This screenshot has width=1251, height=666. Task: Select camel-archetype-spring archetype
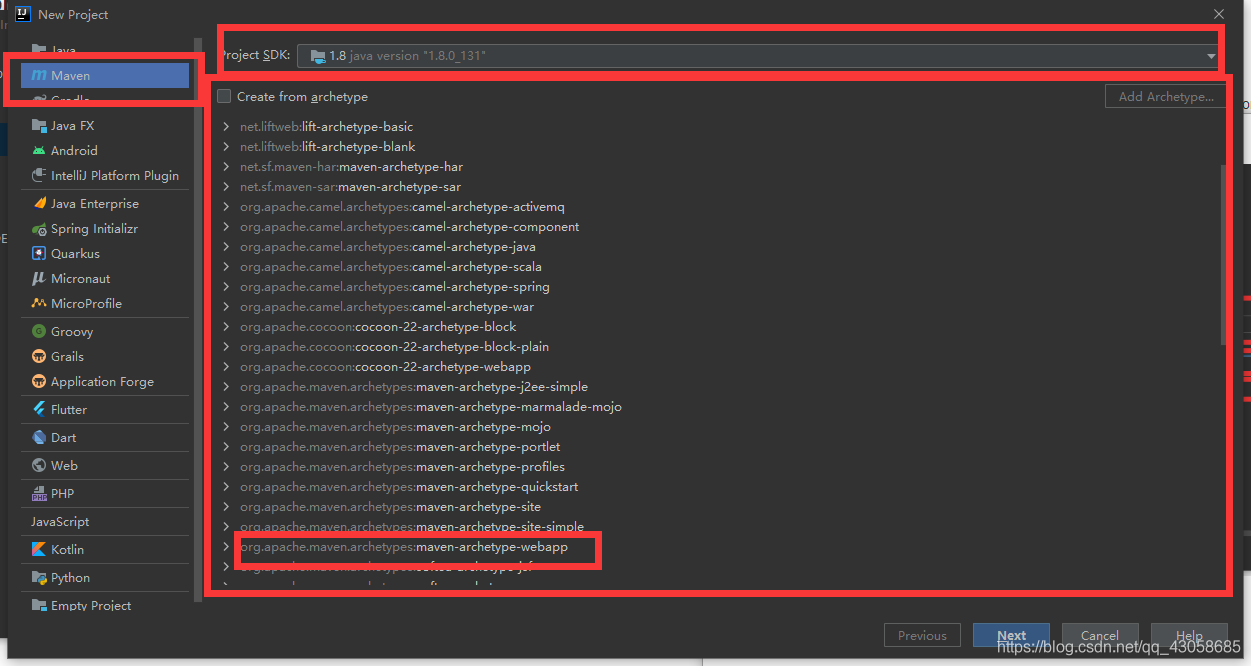click(394, 287)
